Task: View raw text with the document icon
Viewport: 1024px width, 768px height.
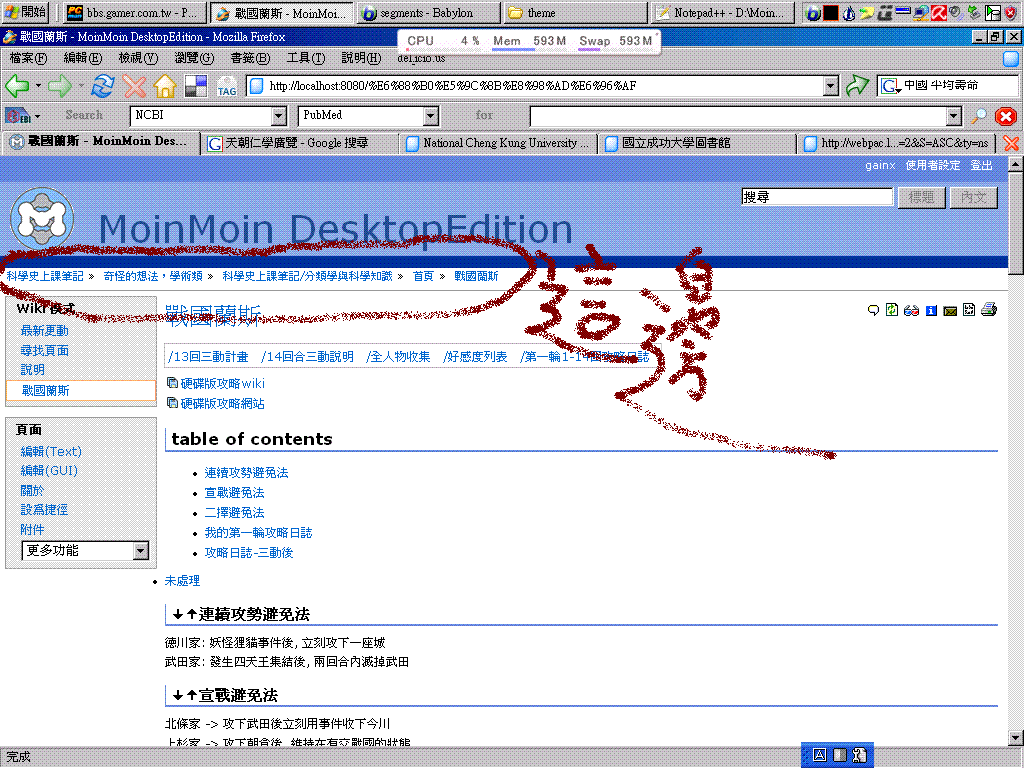Action: coord(969,310)
